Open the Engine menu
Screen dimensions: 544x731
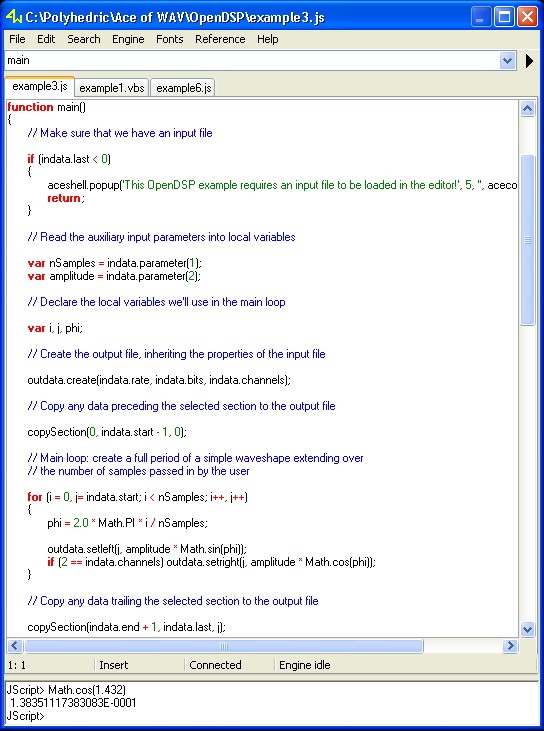pyautogui.click(x=128, y=39)
